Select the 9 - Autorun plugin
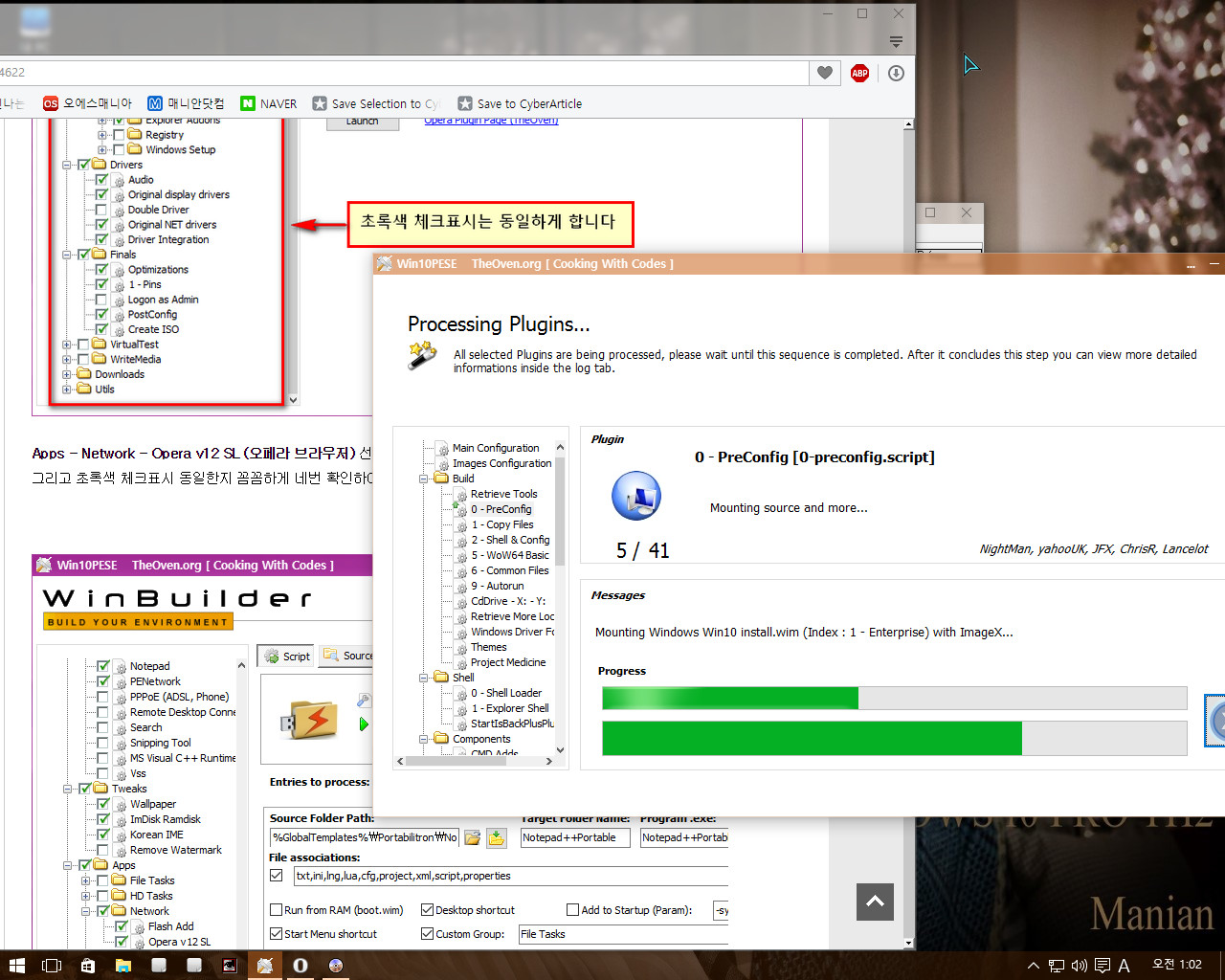The height and width of the screenshot is (980, 1225). point(497,586)
